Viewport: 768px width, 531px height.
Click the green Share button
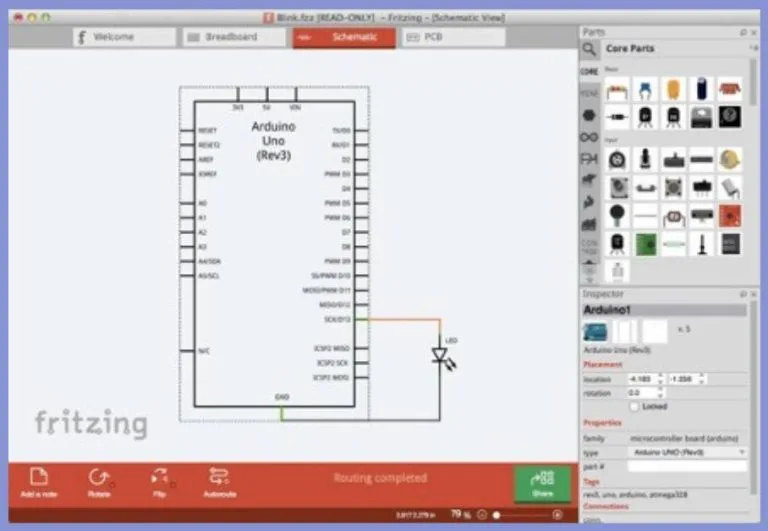542,483
